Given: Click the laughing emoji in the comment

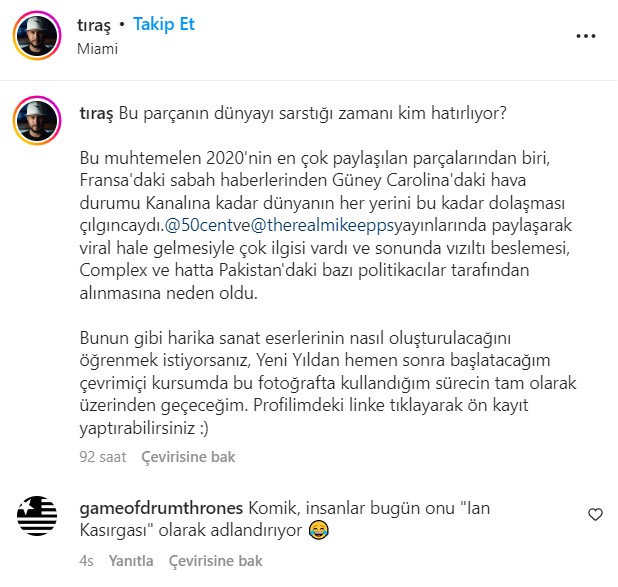Looking at the screenshot, I should tap(319, 530).
